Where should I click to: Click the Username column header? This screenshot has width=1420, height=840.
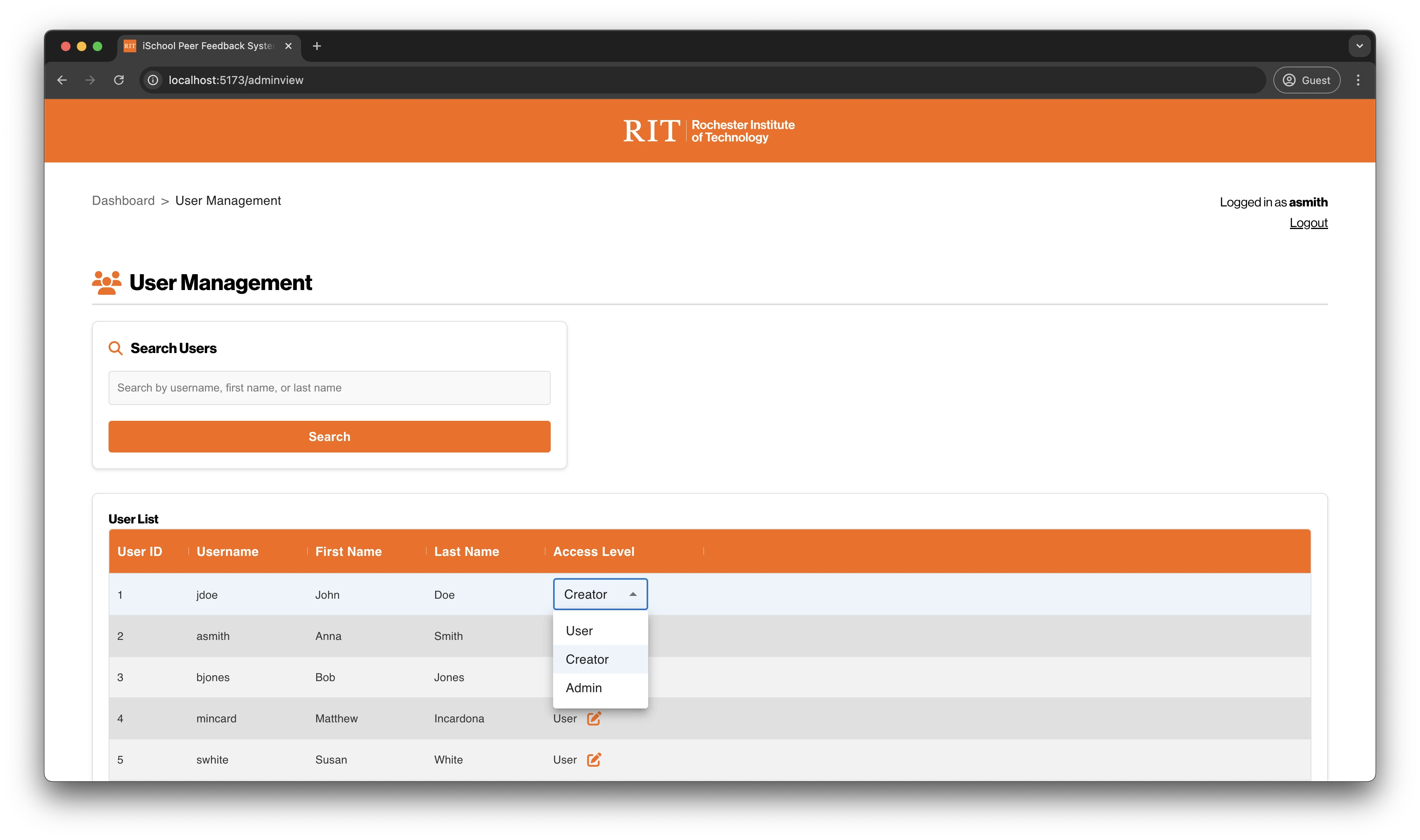227,551
